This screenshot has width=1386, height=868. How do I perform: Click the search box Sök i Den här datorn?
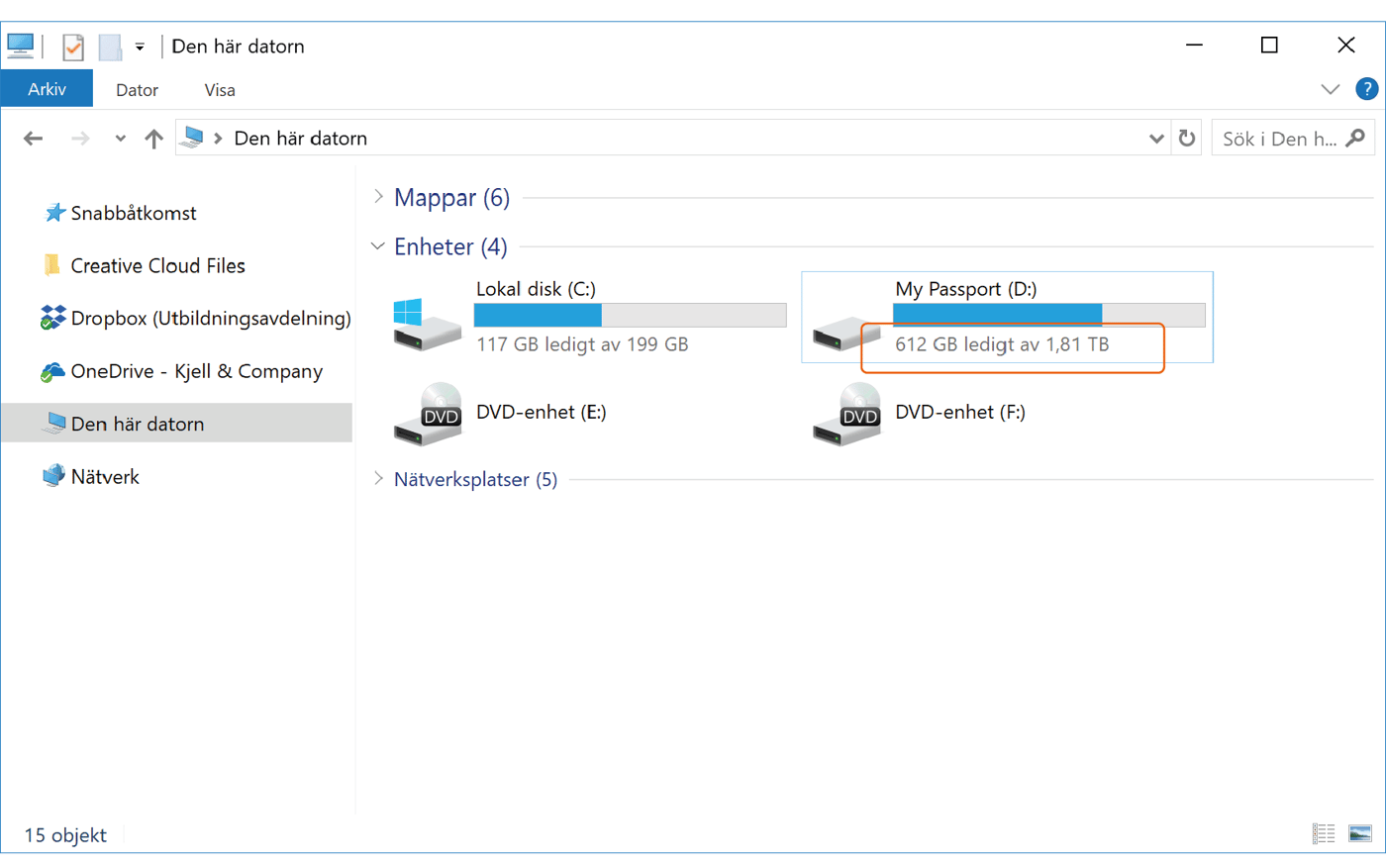click(x=1279, y=139)
